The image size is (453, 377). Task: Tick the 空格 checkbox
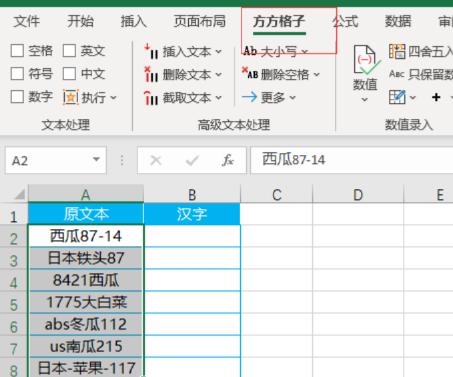point(17,51)
